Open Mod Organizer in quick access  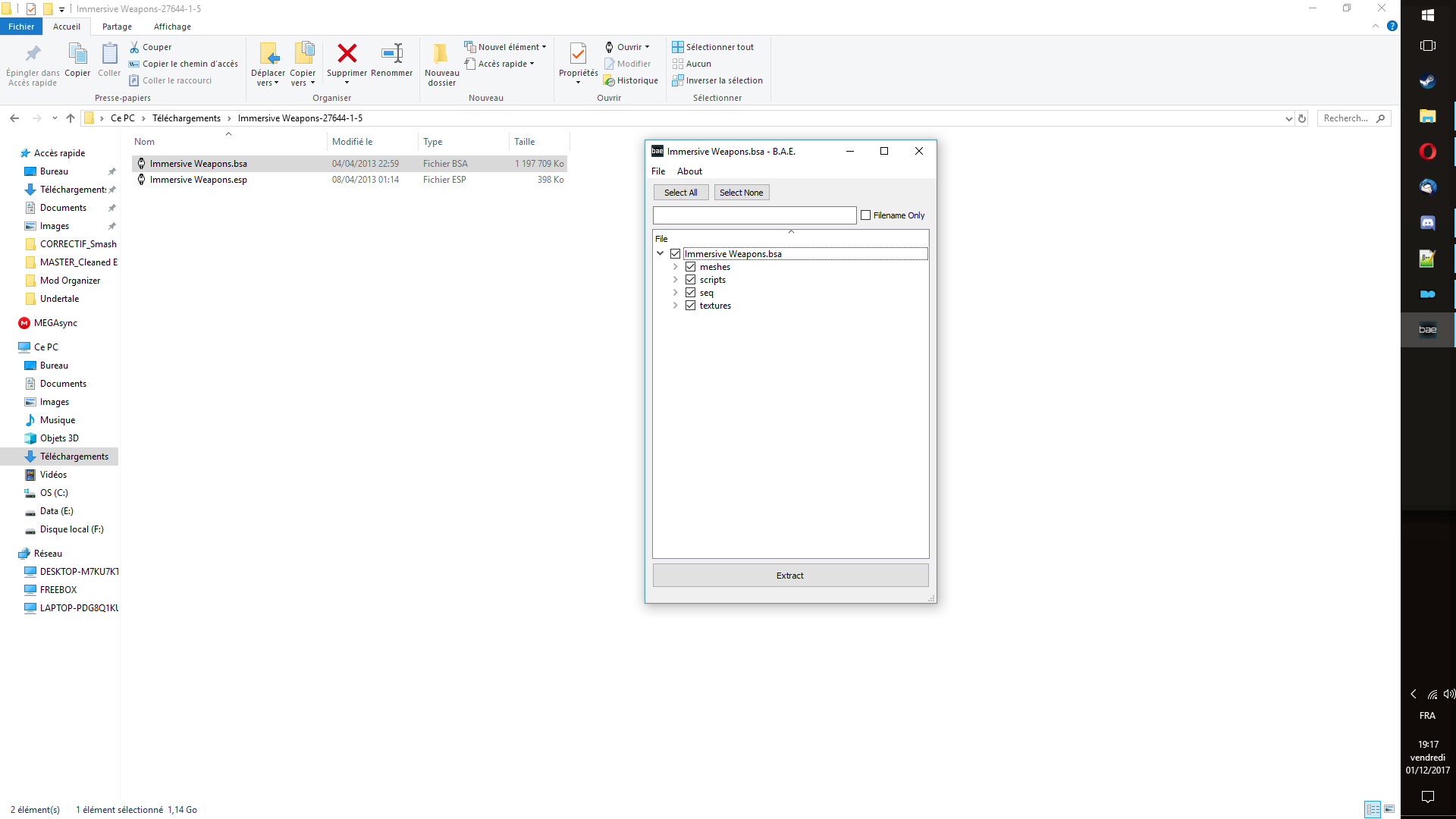[x=70, y=281]
